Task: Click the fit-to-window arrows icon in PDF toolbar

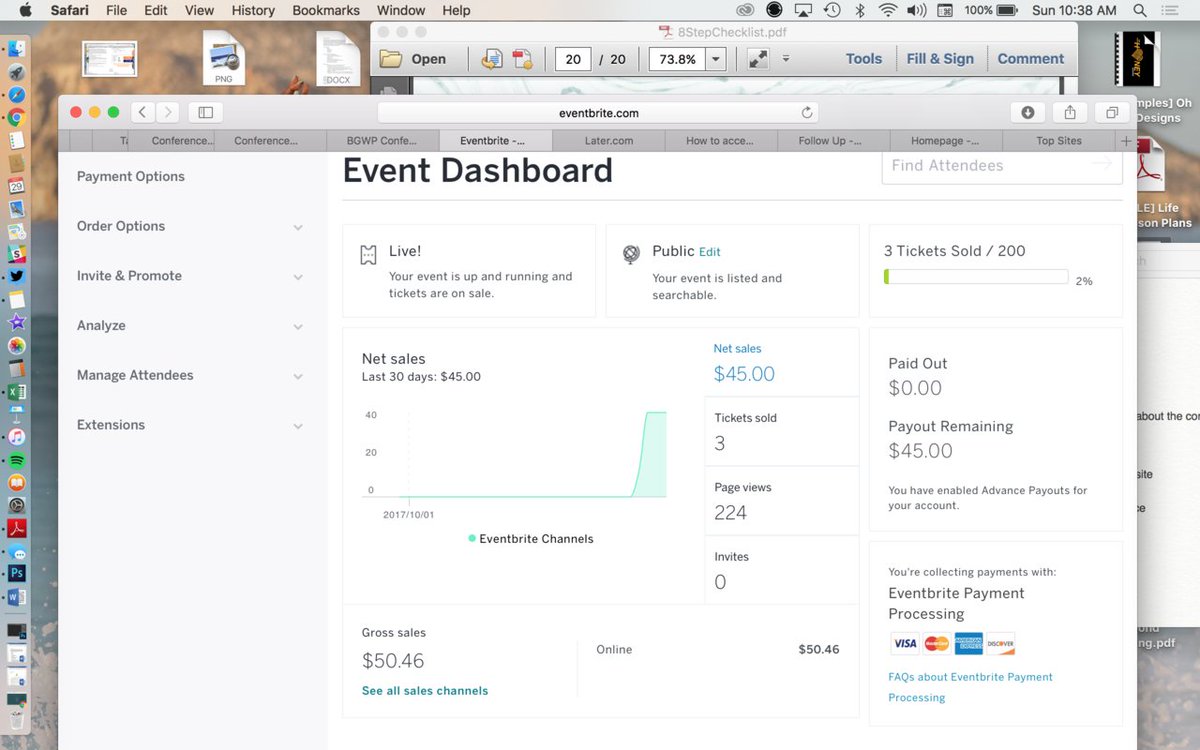Action: click(758, 59)
